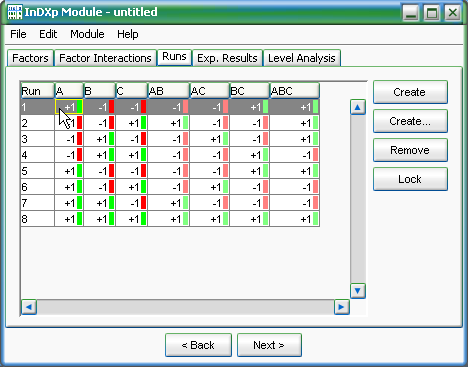Click factor A cell in run 1
The width and height of the screenshot is (468, 367).
click(69, 107)
